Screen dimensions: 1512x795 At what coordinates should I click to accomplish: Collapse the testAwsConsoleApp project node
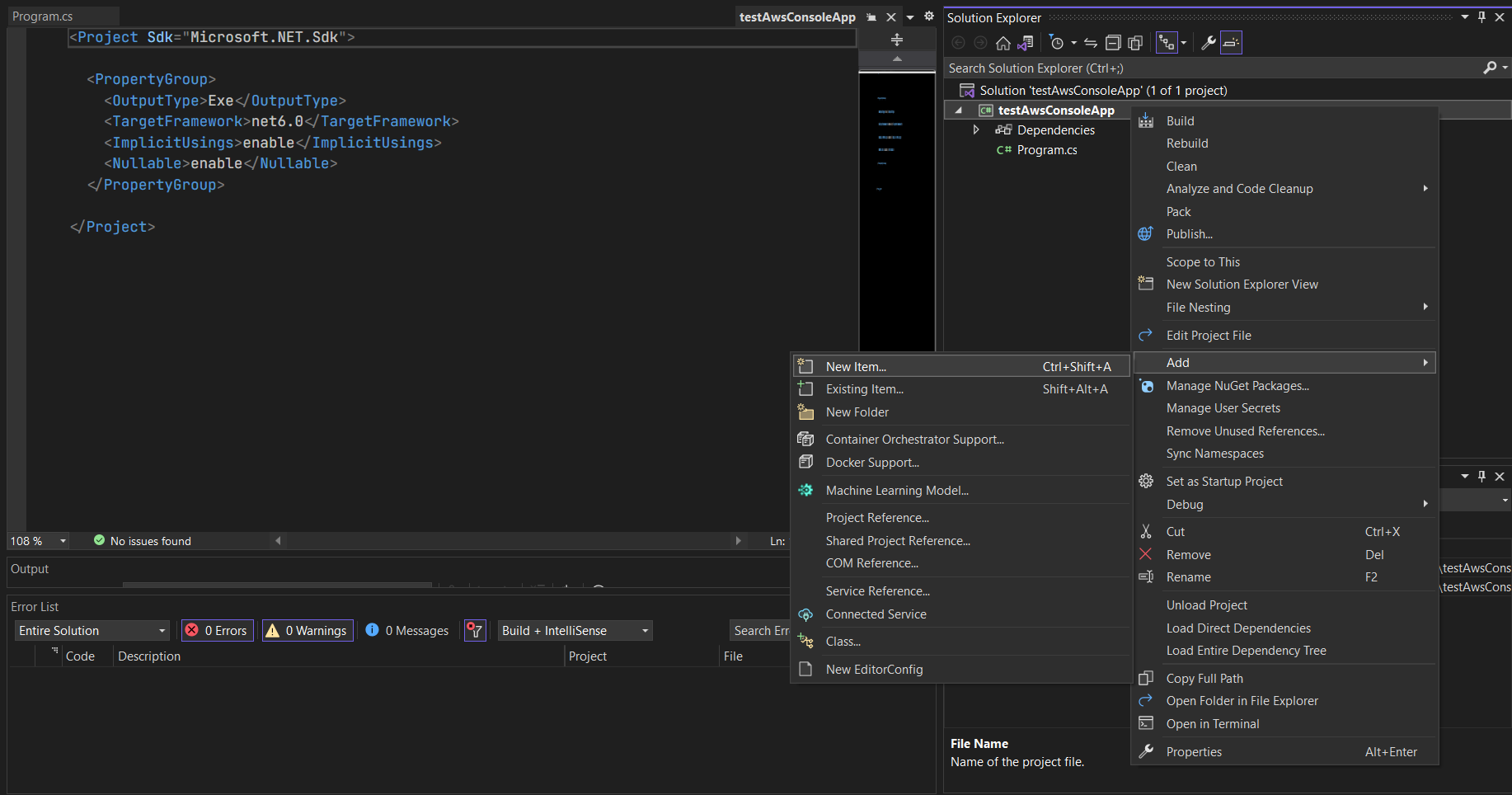click(958, 111)
